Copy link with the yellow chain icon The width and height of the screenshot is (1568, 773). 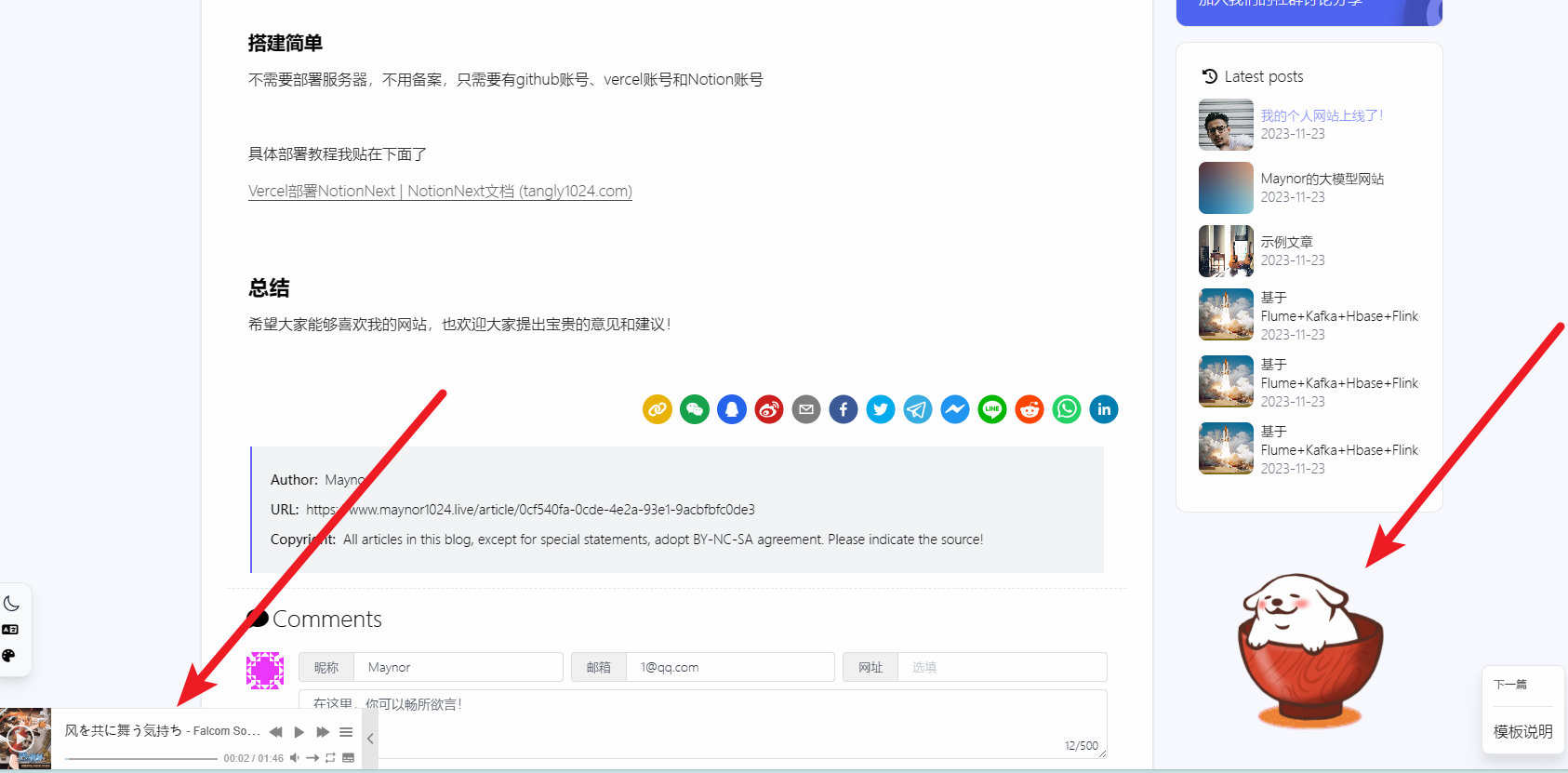(x=658, y=409)
